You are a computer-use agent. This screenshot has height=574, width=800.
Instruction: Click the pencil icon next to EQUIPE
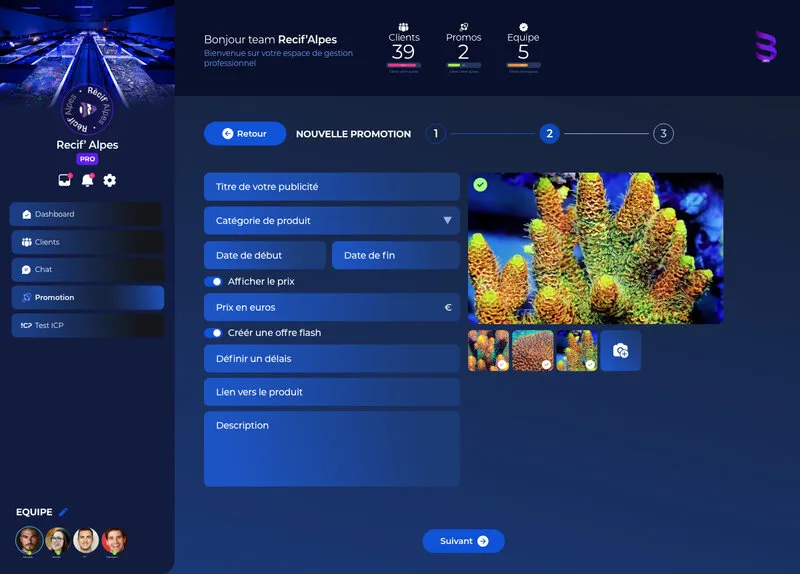[64, 512]
